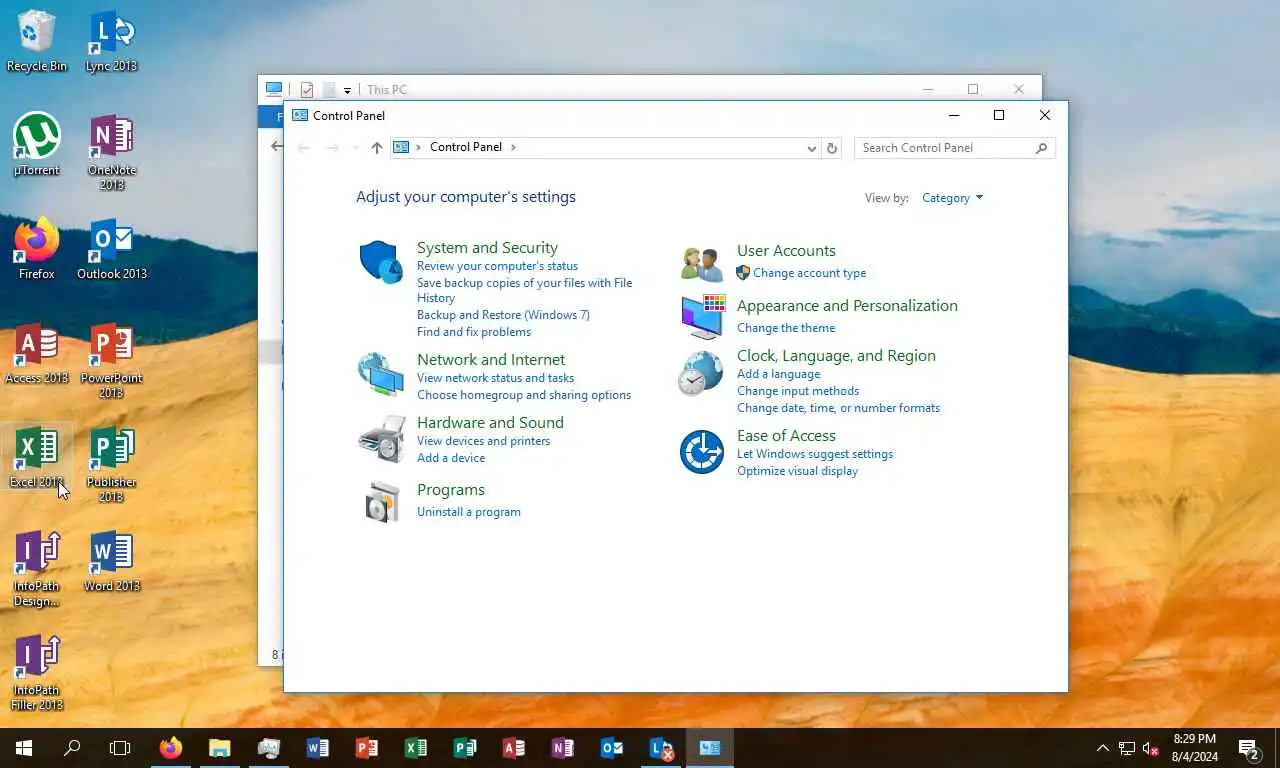Open Task View on the taskbar
Viewport: 1280px width, 768px height.
120,748
